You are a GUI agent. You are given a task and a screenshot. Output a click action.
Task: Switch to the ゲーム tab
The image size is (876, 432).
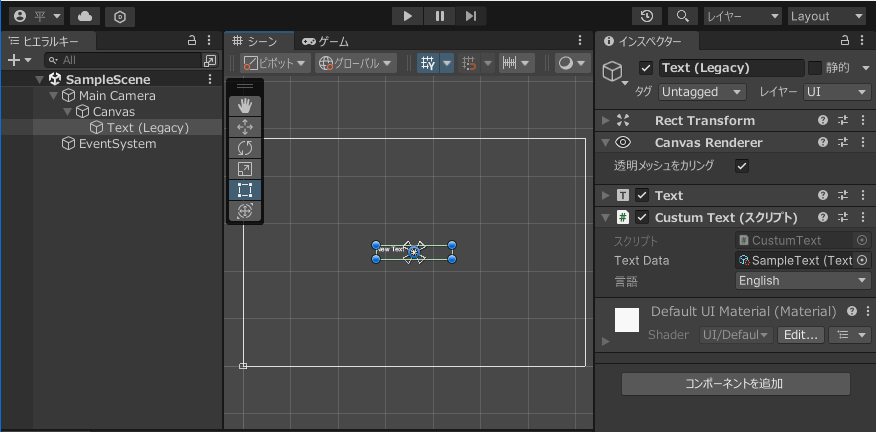tap(325, 41)
